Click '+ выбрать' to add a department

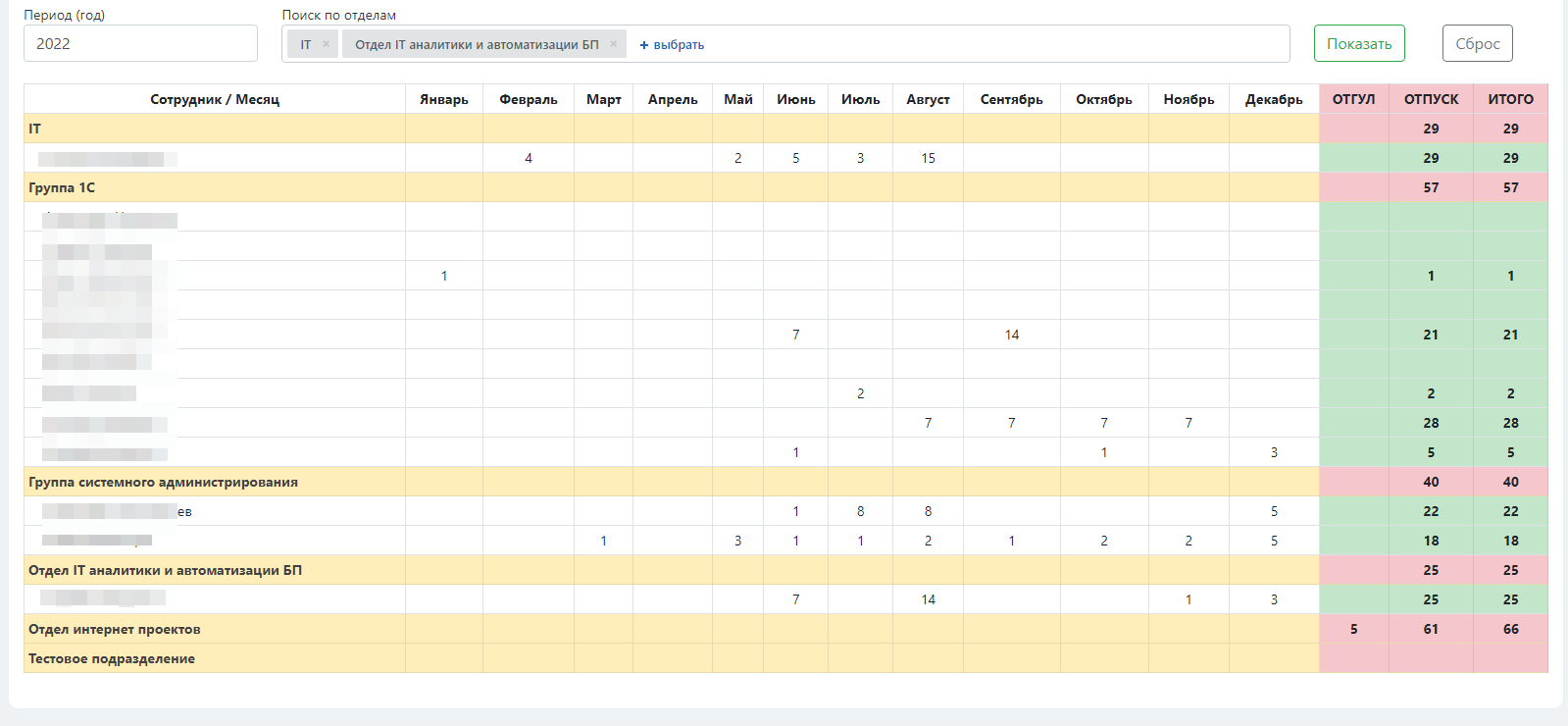pyautogui.click(x=672, y=45)
